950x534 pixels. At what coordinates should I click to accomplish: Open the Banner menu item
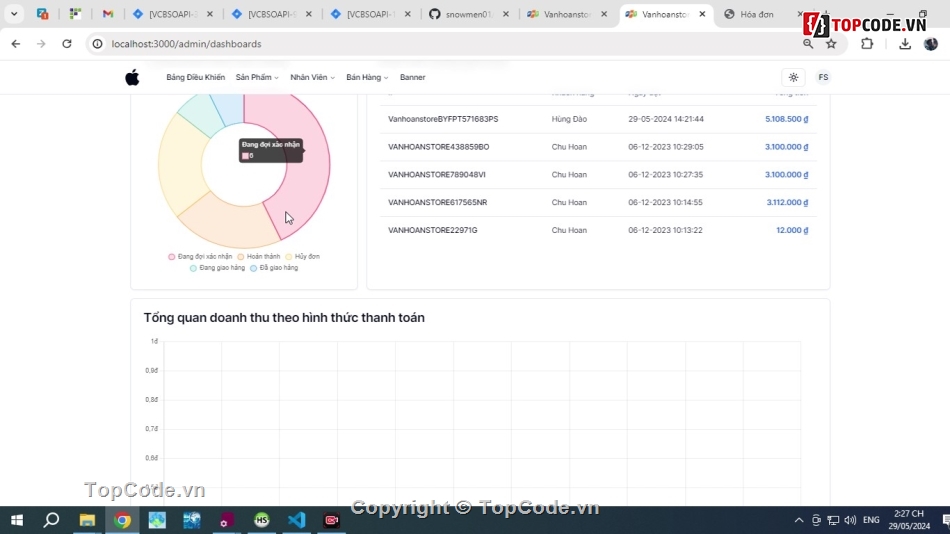pos(413,78)
